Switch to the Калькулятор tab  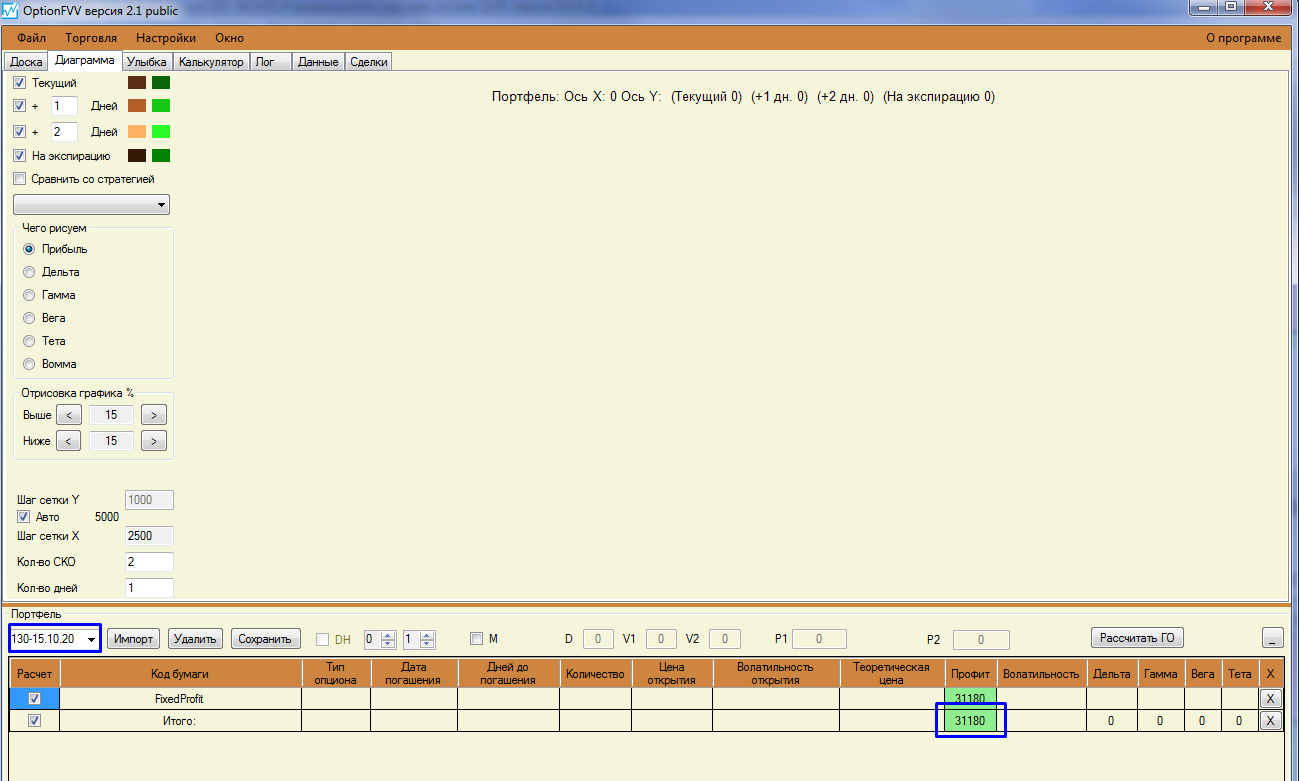[x=211, y=62]
